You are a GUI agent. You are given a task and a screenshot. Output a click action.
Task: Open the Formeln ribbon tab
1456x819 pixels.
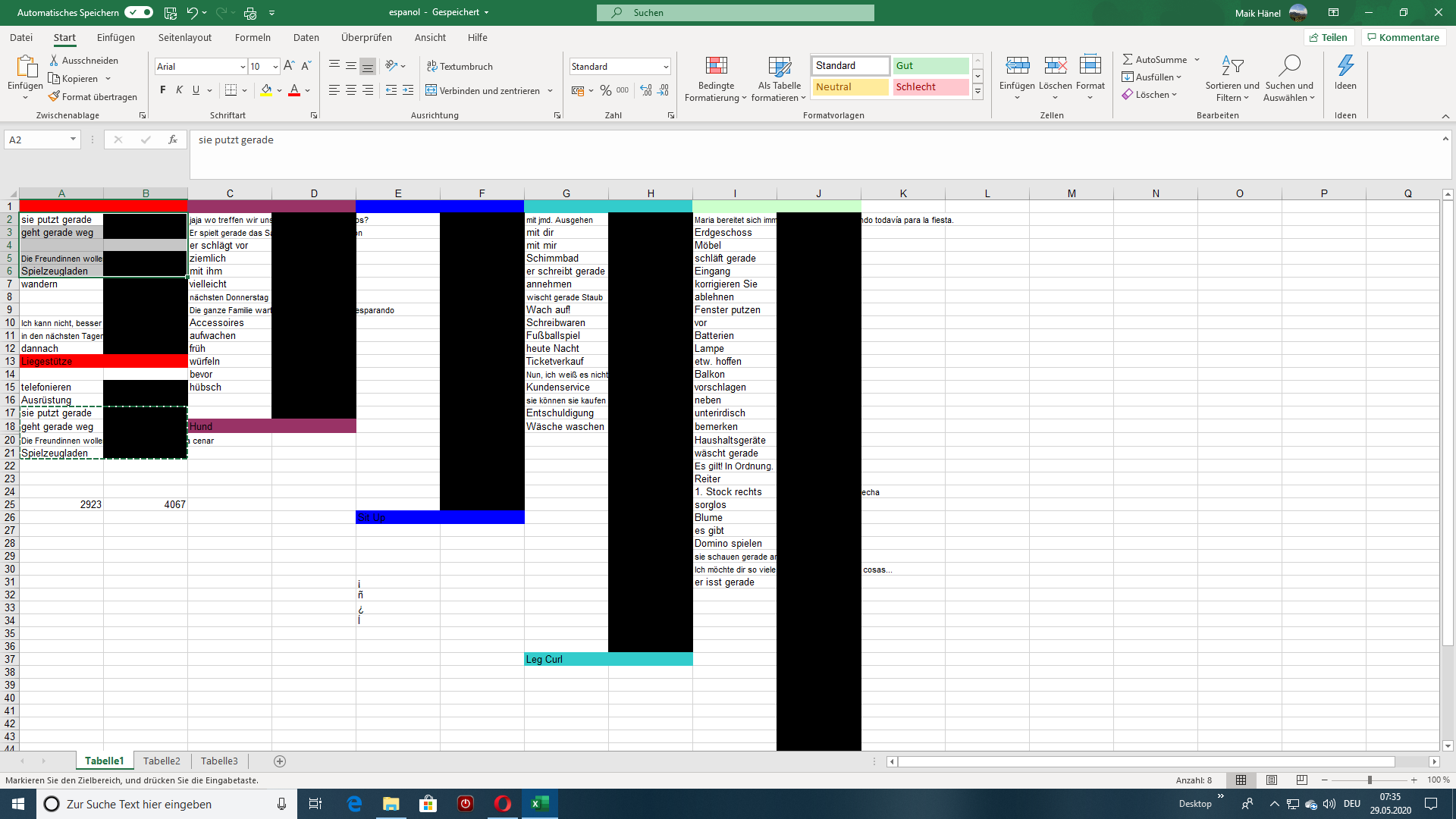(253, 37)
